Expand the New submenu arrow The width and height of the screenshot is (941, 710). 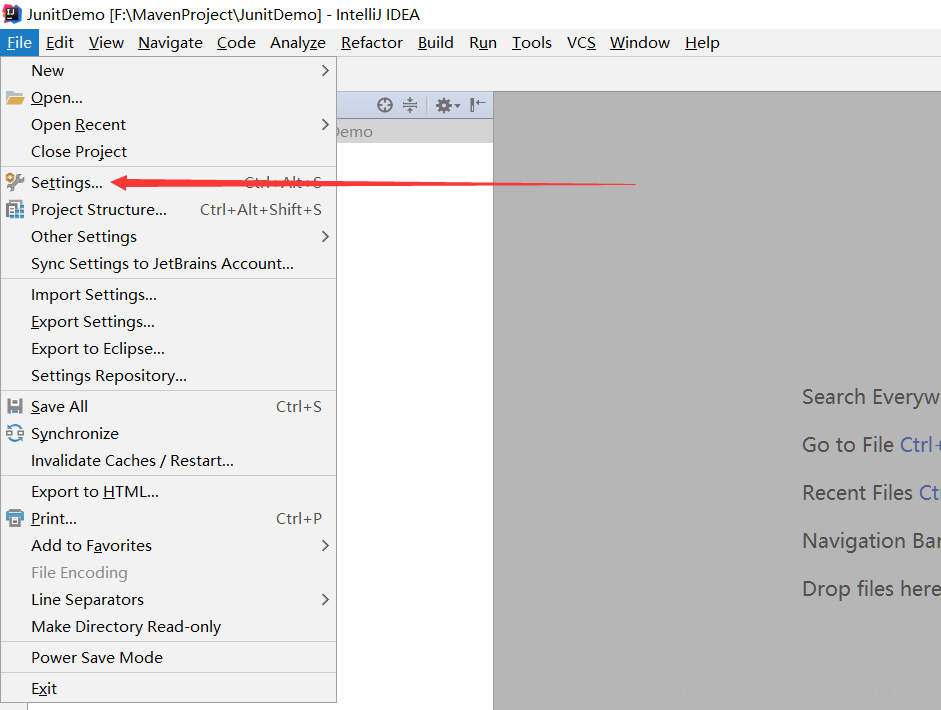point(325,71)
